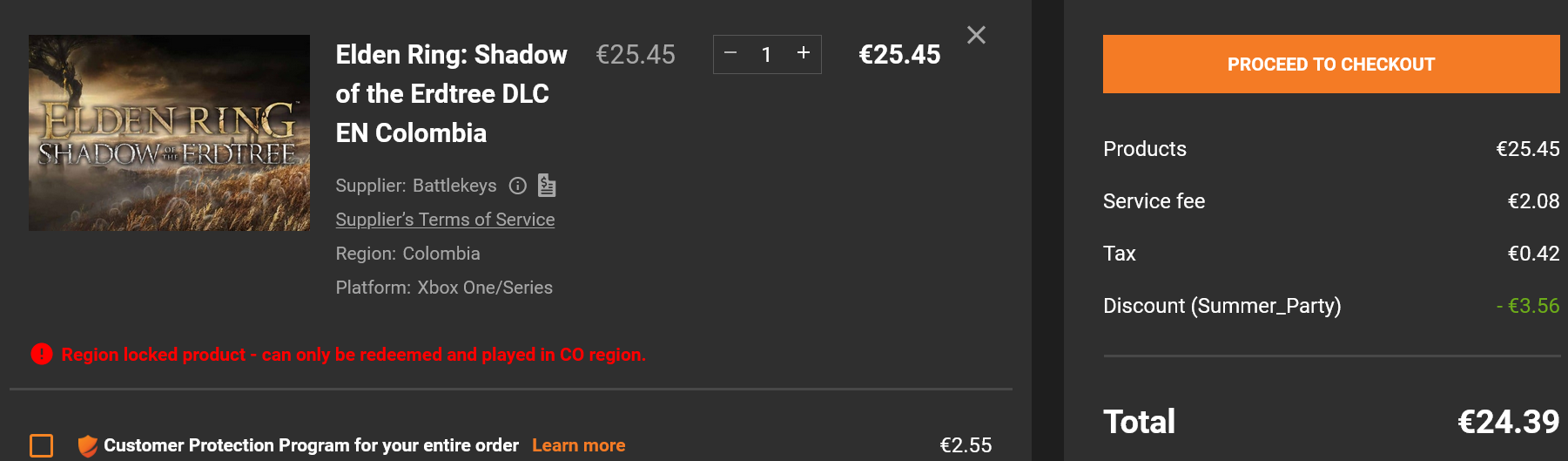Open Supplier's Terms of Service link
1568x461 pixels.
tap(445, 220)
